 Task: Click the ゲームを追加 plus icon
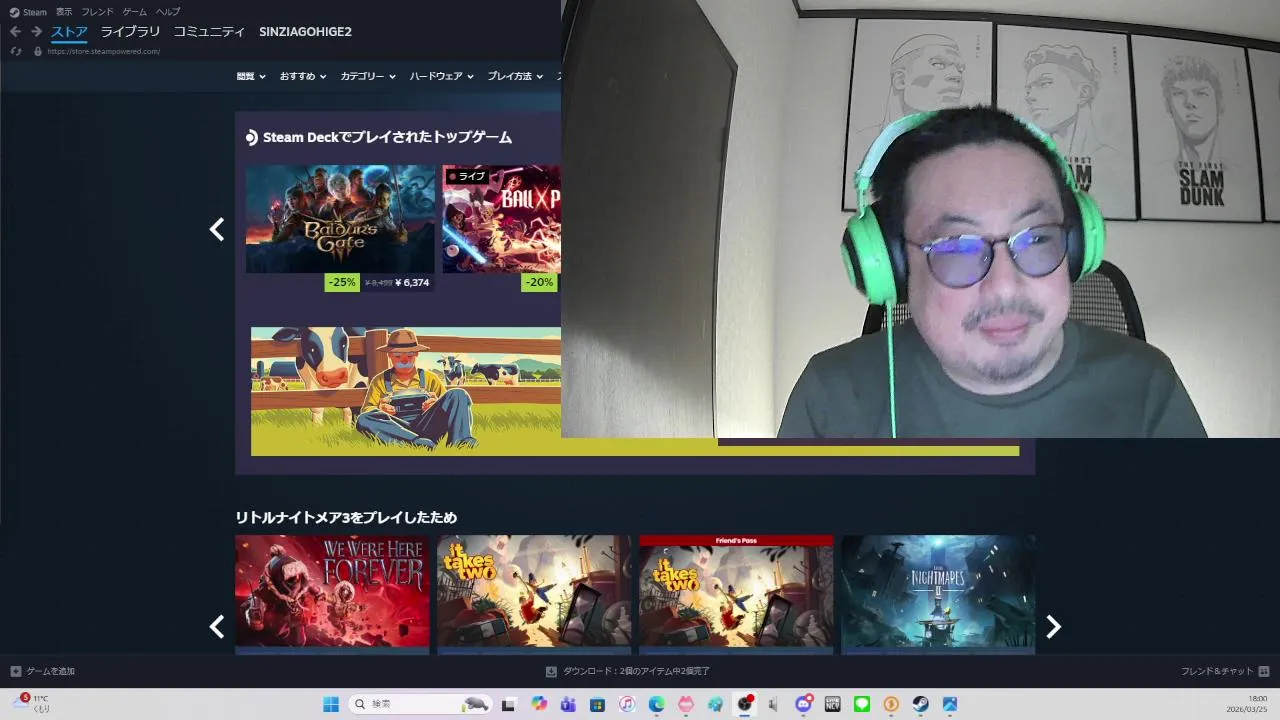tap(15, 671)
